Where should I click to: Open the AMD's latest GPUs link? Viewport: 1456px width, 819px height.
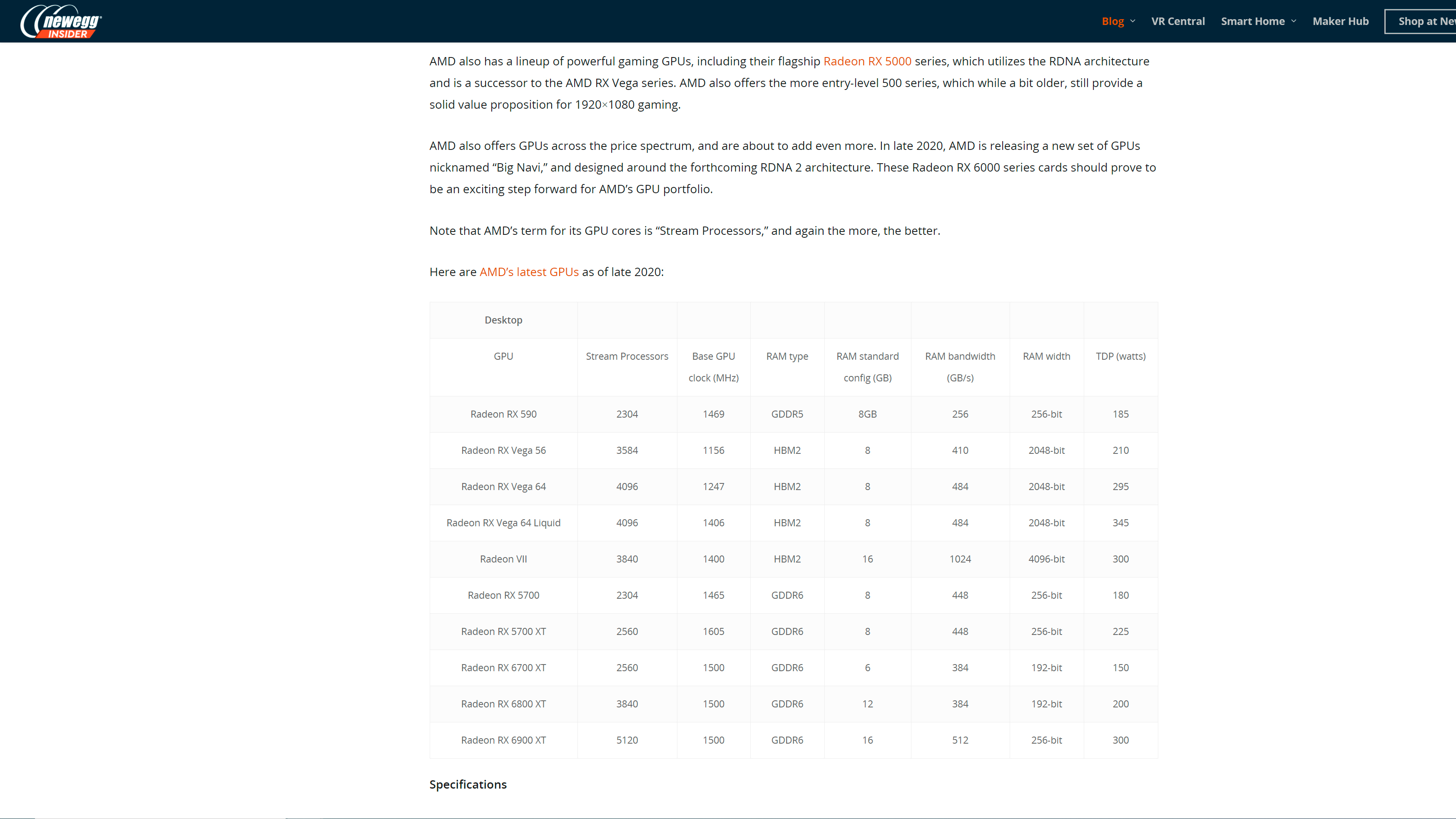529,272
